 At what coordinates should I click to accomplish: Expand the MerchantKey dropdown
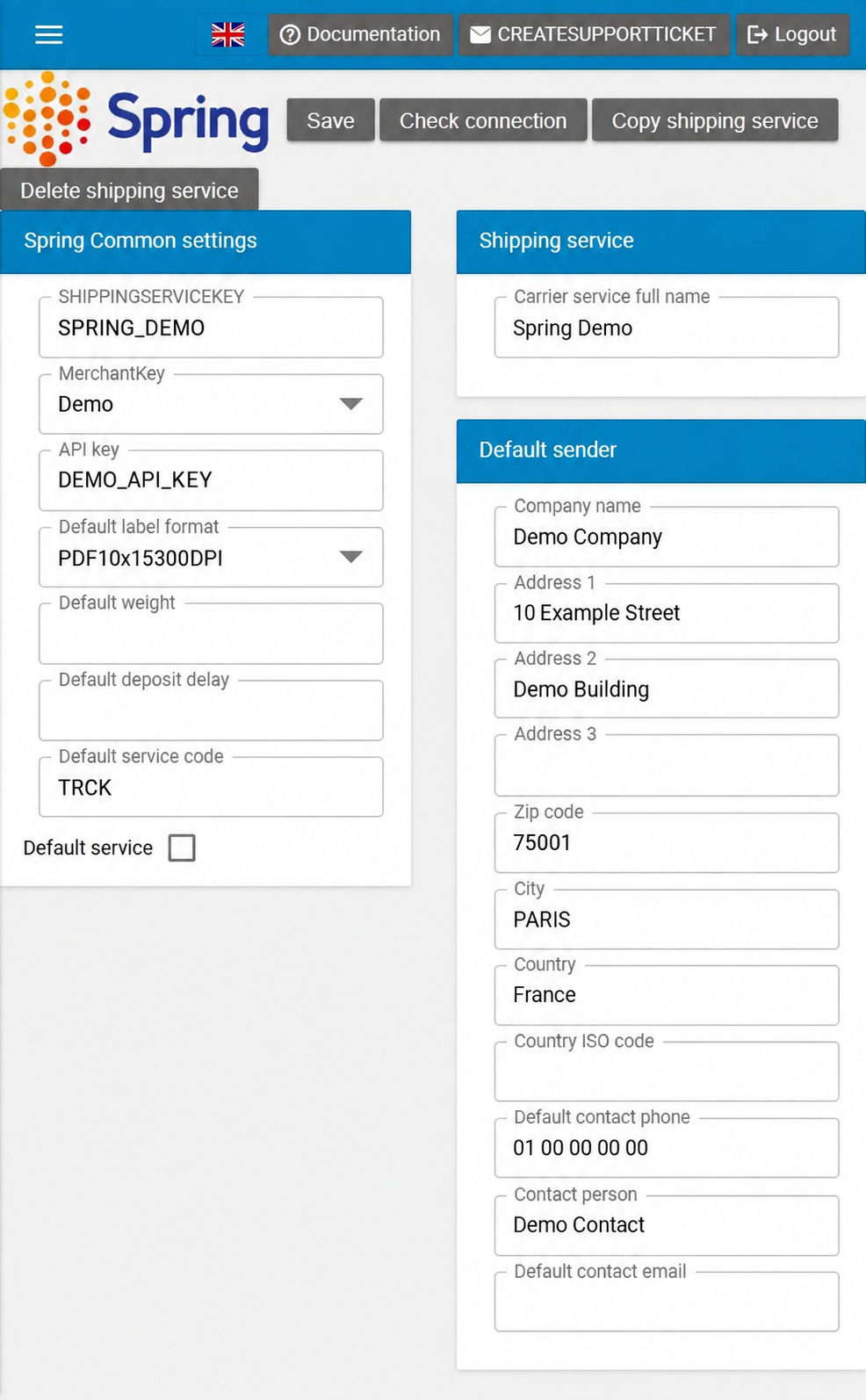[211, 404]
